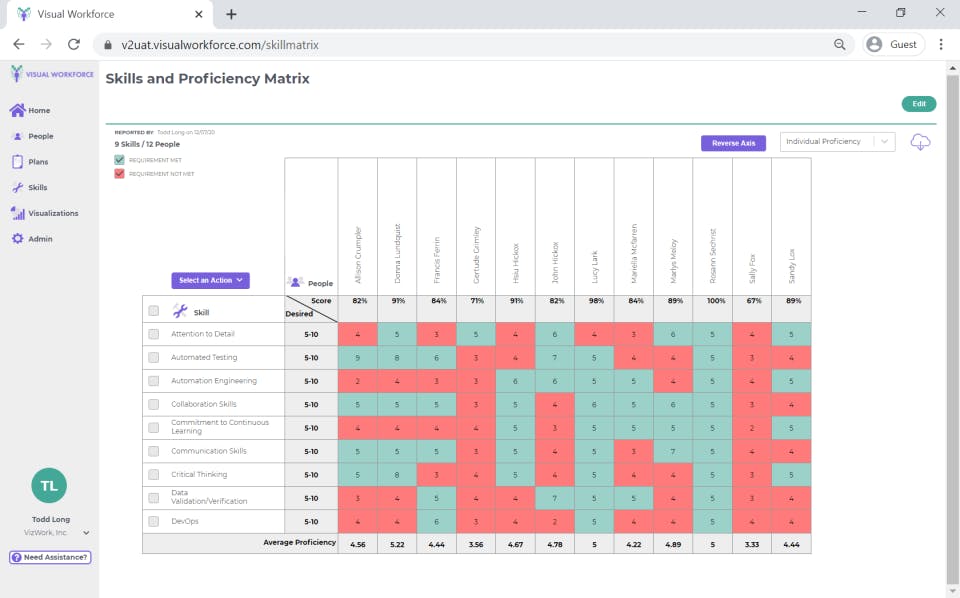This screenshot has height=598, width=960.
Task: Check the Collaboration Skills checkbox
Action: (154, 405)
